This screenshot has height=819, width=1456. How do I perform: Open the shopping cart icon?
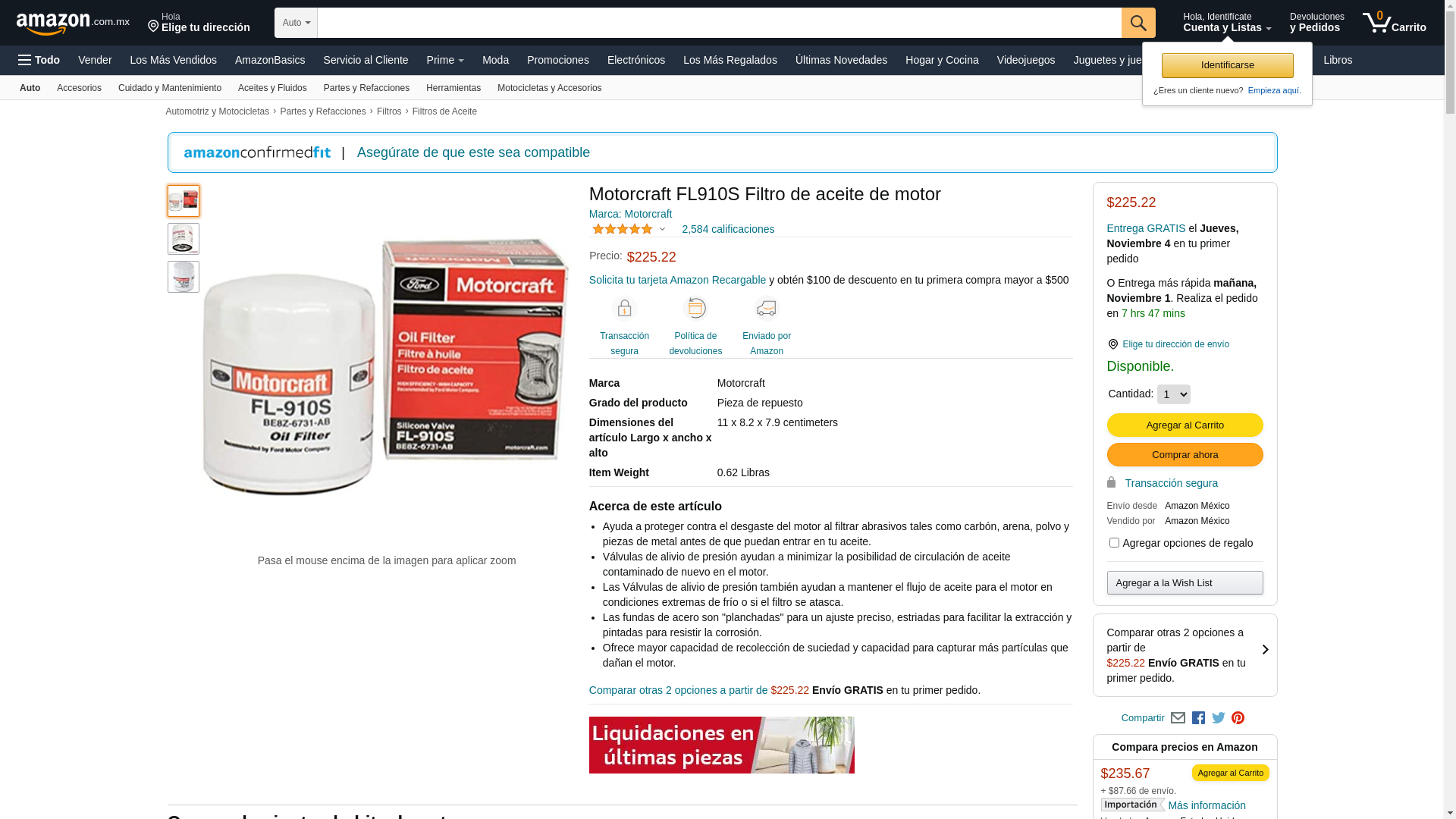coord(1394,23)
